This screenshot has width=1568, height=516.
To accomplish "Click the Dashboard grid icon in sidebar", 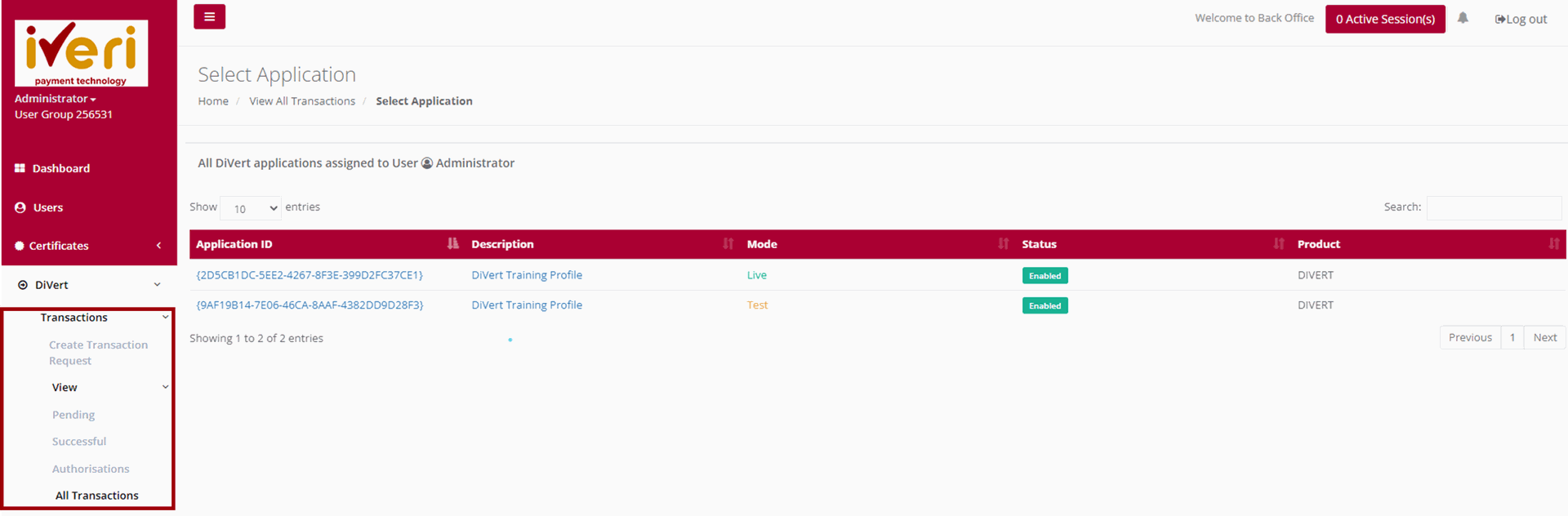I will [x=20, y=168].
